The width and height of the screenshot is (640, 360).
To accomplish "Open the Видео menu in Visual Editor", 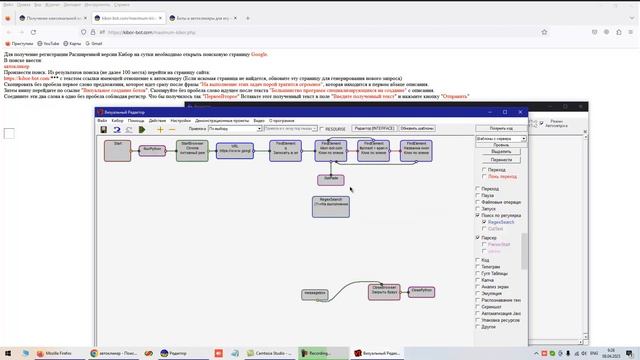I will (259, 121).
